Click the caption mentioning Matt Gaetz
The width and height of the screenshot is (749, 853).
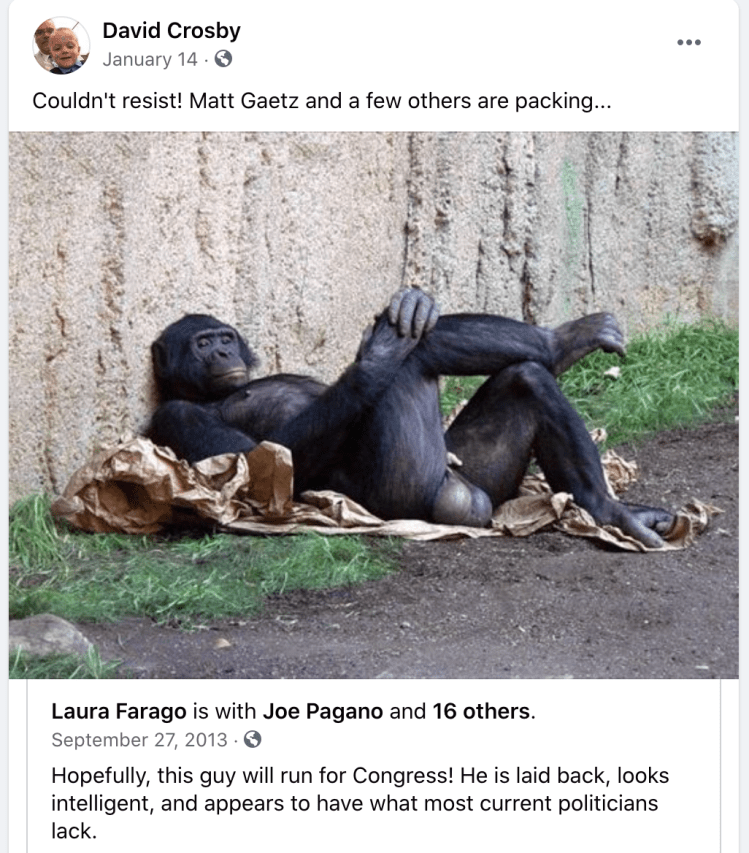pos(321,101)
